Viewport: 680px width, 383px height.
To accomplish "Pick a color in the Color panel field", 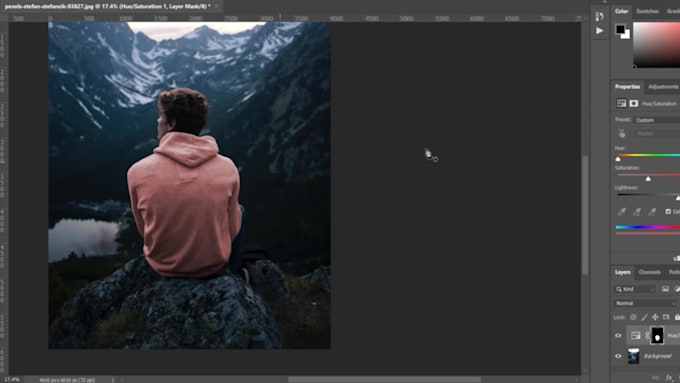I will pyautogui.click(x=657, y=45).
